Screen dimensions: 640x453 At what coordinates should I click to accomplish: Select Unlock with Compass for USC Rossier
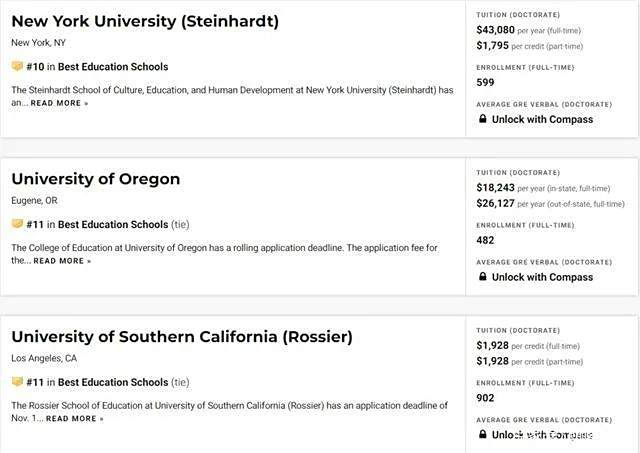coord(542,435)
